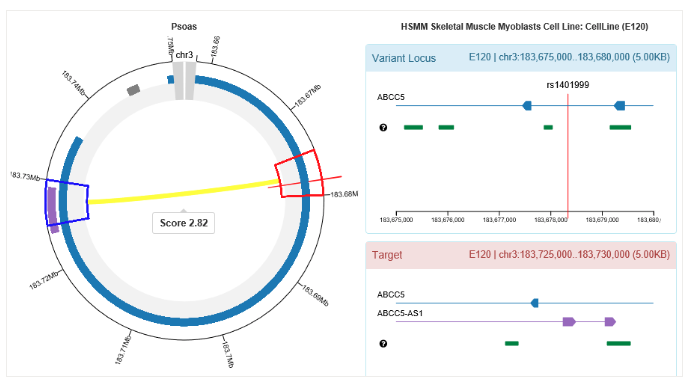
Task: Click first purple ABCC5-AS1 exon arrow
Action: tap(569, 322)
